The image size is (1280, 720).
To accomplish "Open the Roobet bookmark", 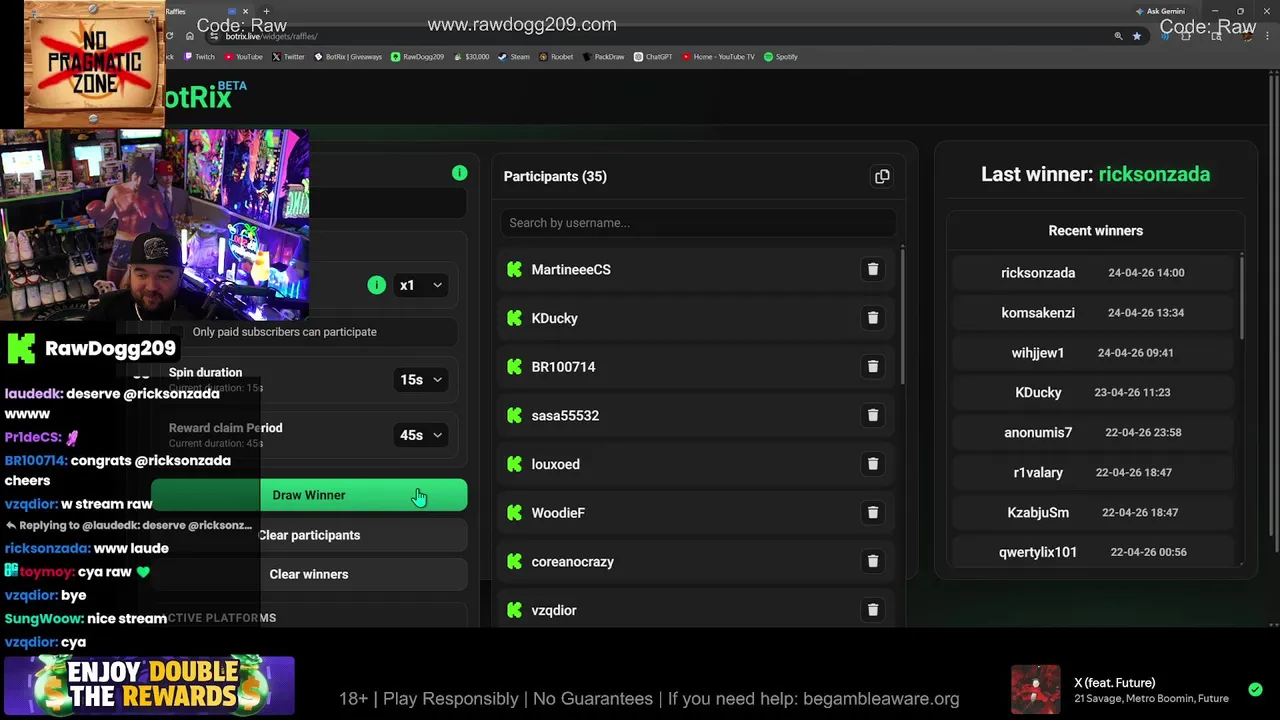I will point(556,57).
